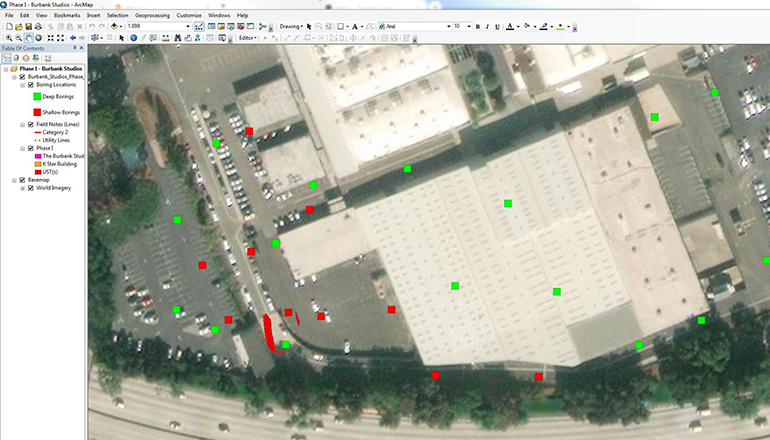Select the Identify tool
This screenshot has width=770, height=440.
pyautogui.click(x=134, y=38)
